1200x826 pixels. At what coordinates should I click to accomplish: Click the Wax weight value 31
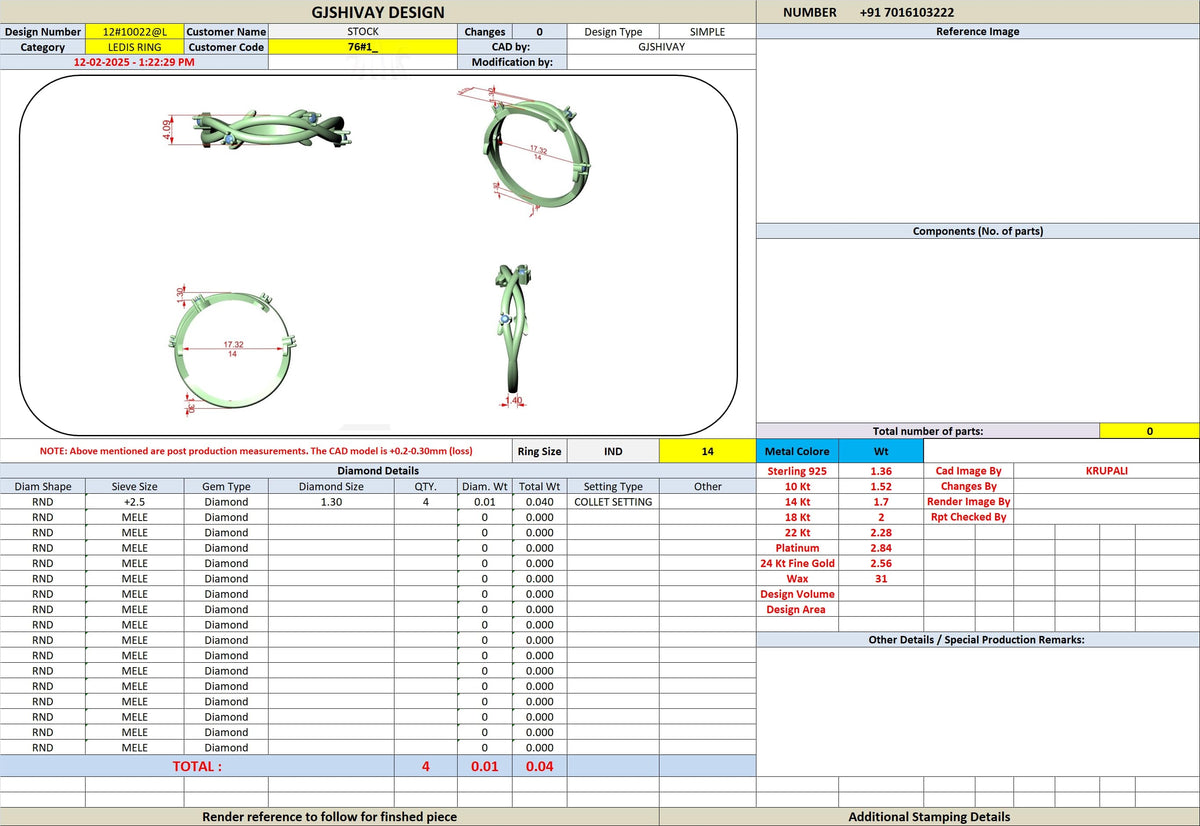(881, 578)
